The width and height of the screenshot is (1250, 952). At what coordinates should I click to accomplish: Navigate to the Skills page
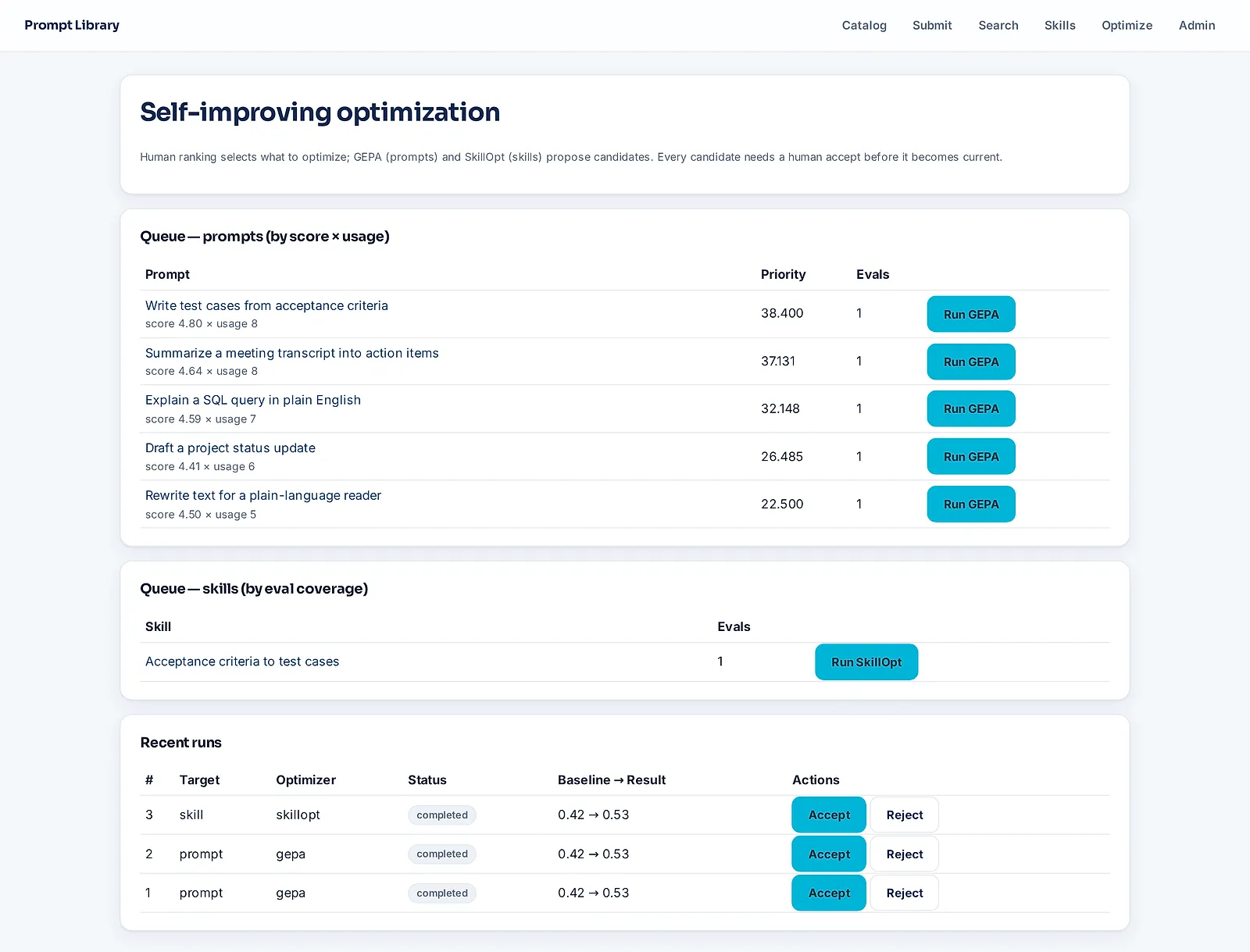pos(1060,25)
